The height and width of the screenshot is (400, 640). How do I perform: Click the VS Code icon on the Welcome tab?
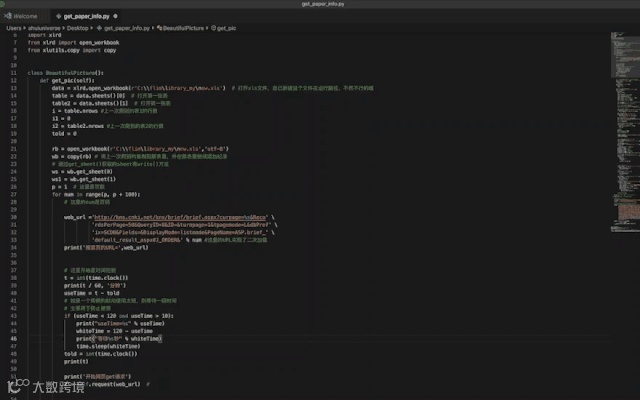[x=8, y=16]
